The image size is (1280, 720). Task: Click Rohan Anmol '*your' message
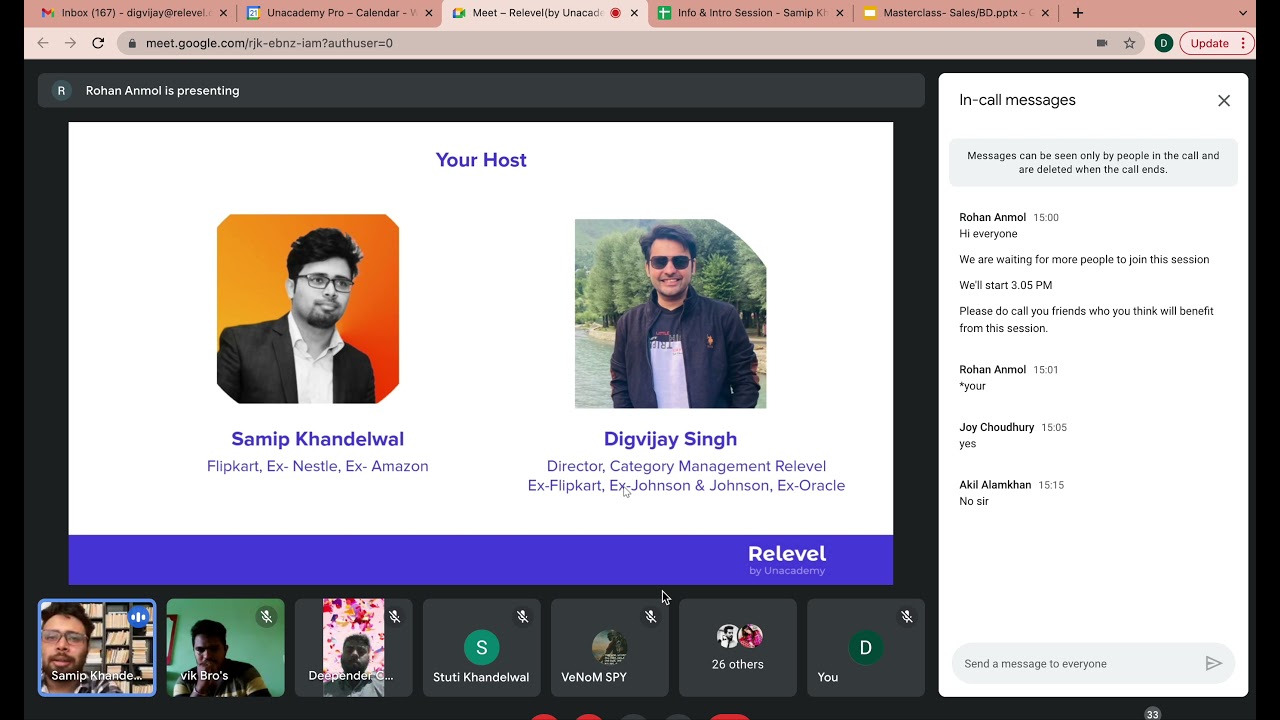(x=972, y=386)
